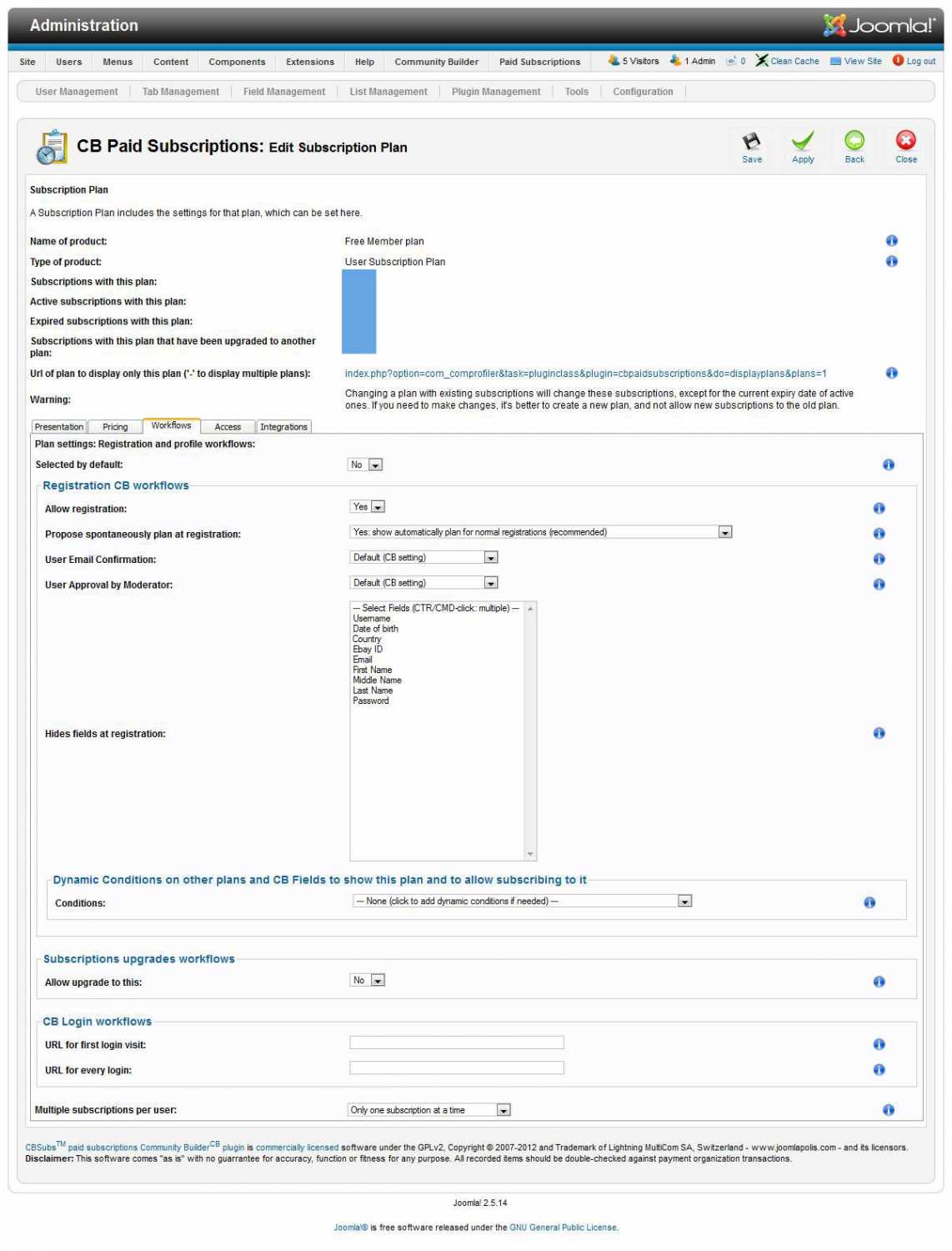Viewport: 952px width, 1251px height.
Task: Open info icon for URL for first login visit
Action: pyautogui.click(x=879, y=1044)
